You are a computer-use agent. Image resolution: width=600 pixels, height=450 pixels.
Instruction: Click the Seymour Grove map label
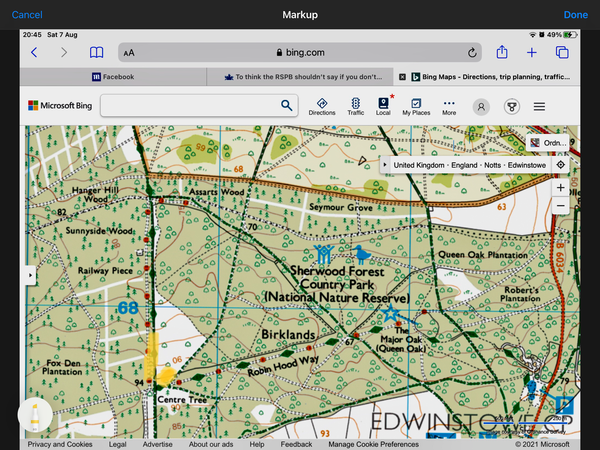341,207
